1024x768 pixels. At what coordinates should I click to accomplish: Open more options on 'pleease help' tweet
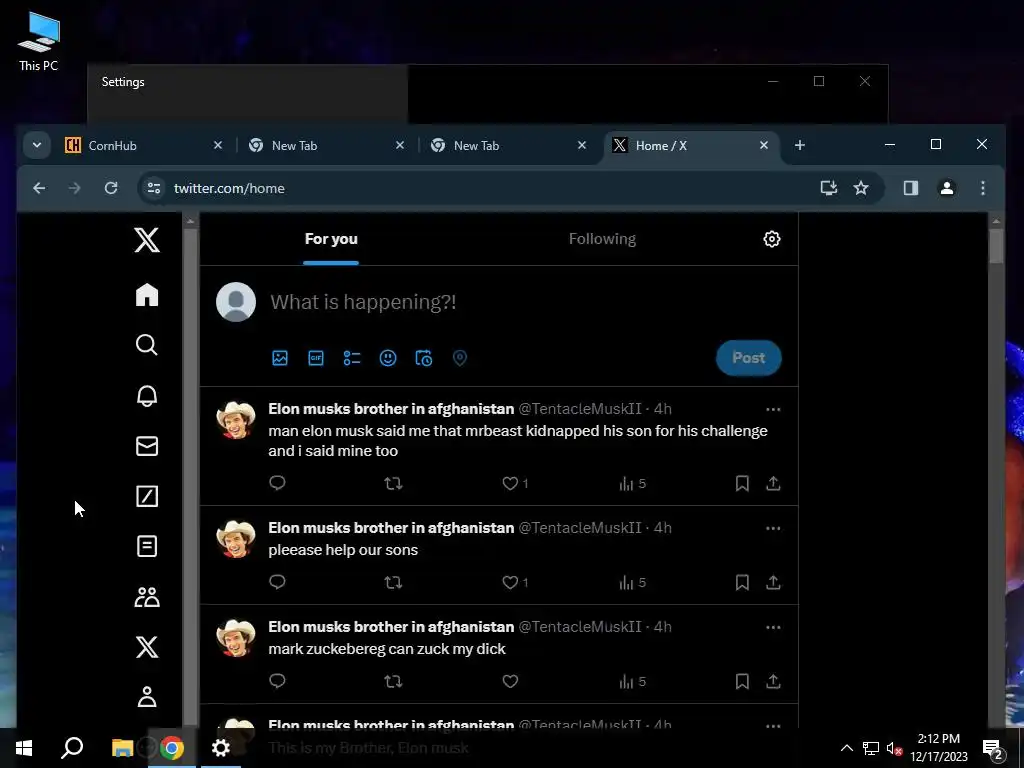point(773,528)
